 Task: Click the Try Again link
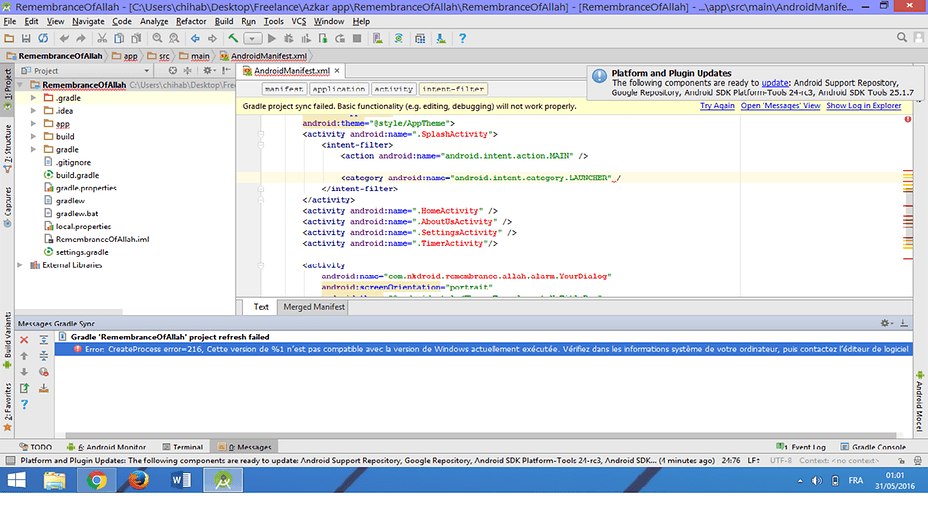pyautogui.click(x=717, y=106)
